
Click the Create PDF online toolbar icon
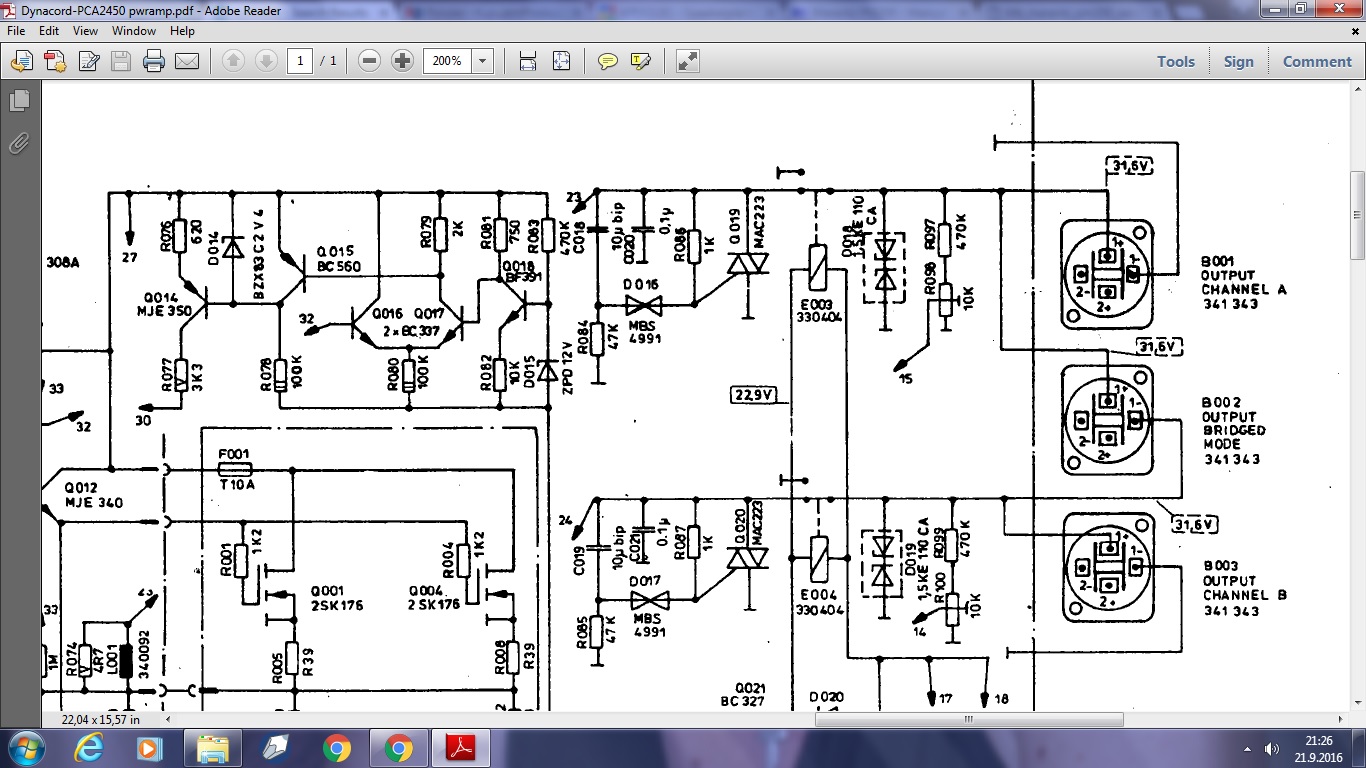click(21, 61)
